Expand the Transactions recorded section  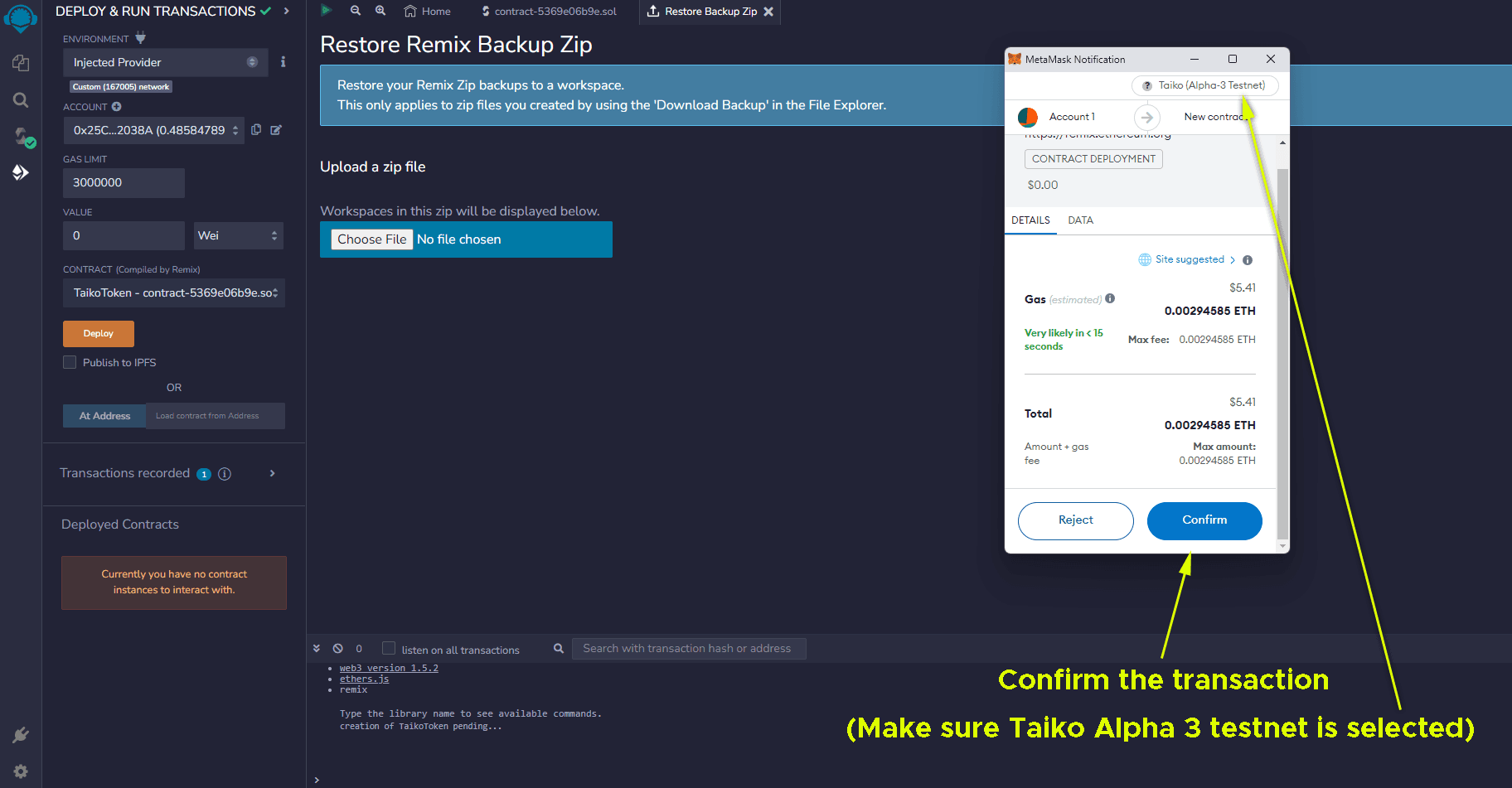click(273, 473)
